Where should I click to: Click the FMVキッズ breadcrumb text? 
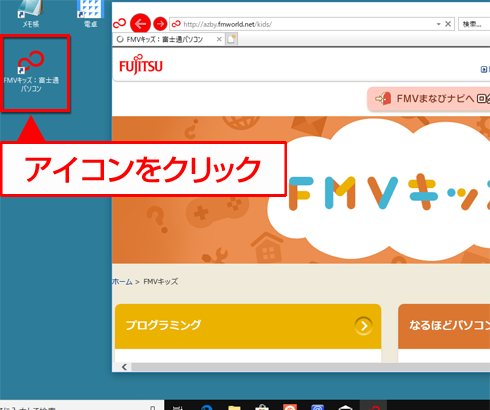pyautogui.click(x=161, y=282)
